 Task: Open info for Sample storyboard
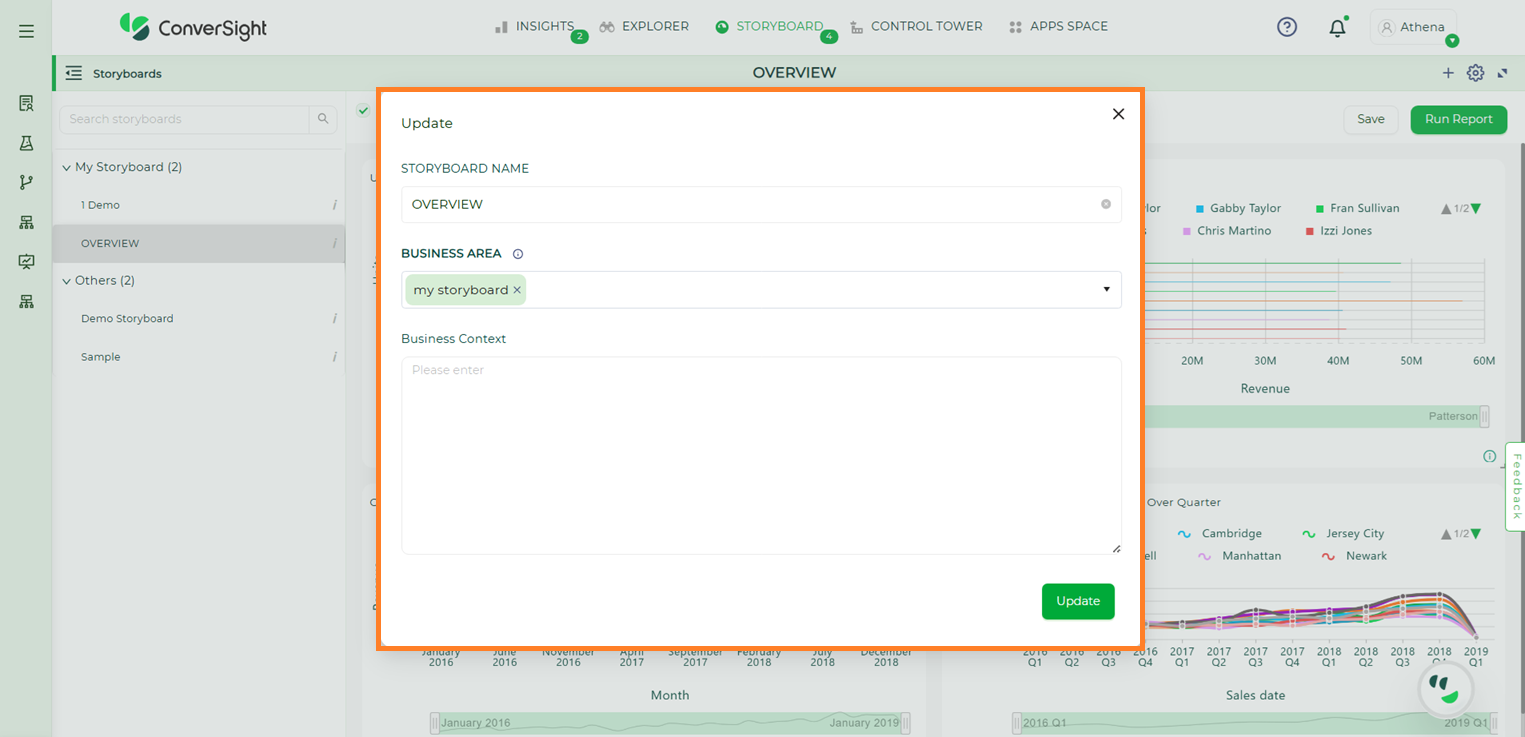tap(334, 357)
